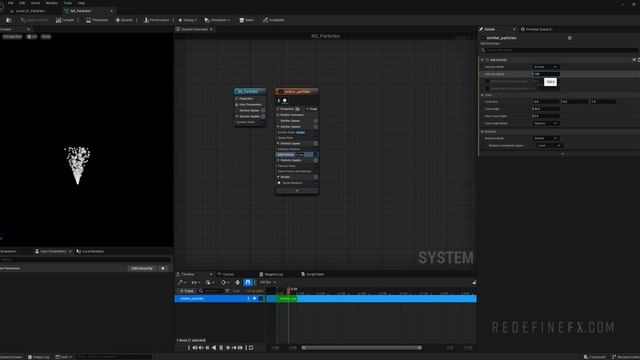Toggle Particle Spawn stage enable circle

coord(316,144)
